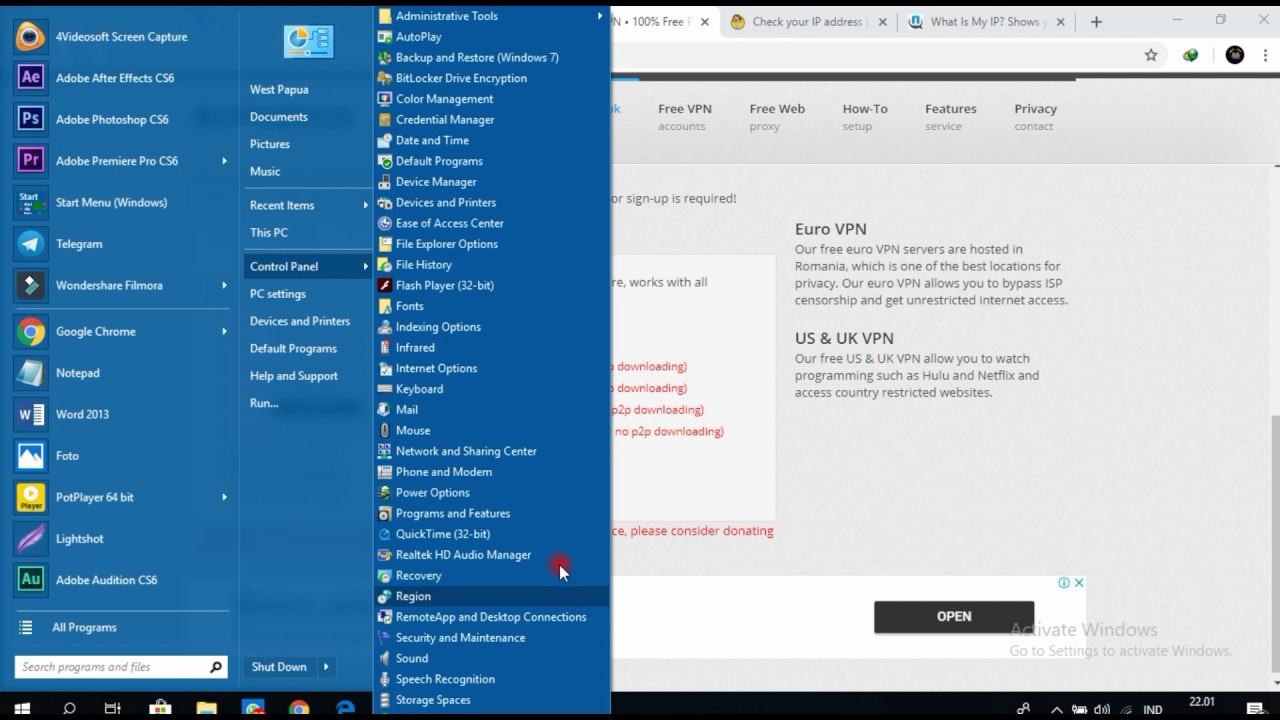Open Device Manager icon entry
The image size is (1280, 720).
[x=385, y=182]
